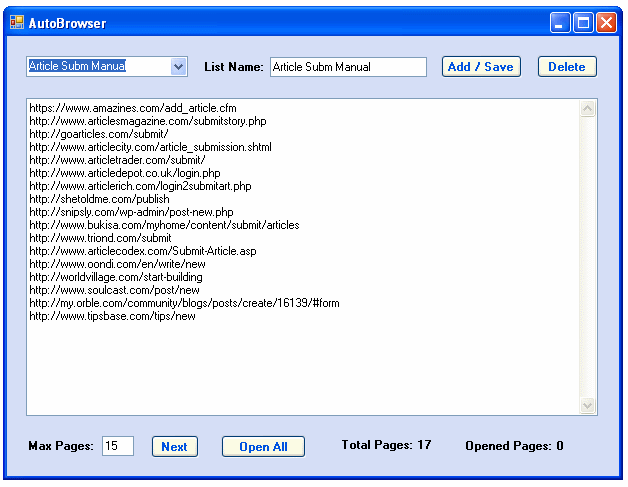This screenshot has width=628, height=487.
Task: Click the Opened Pages: 0 label
Action: point(514,446)
